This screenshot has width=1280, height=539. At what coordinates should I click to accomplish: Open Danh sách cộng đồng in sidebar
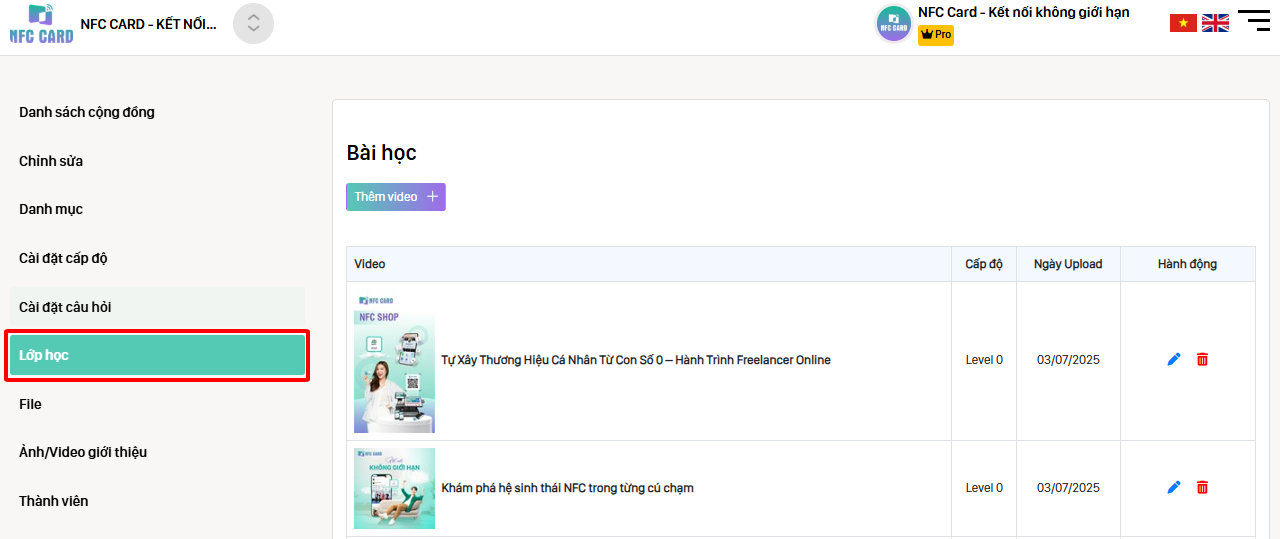pos(87,112)
